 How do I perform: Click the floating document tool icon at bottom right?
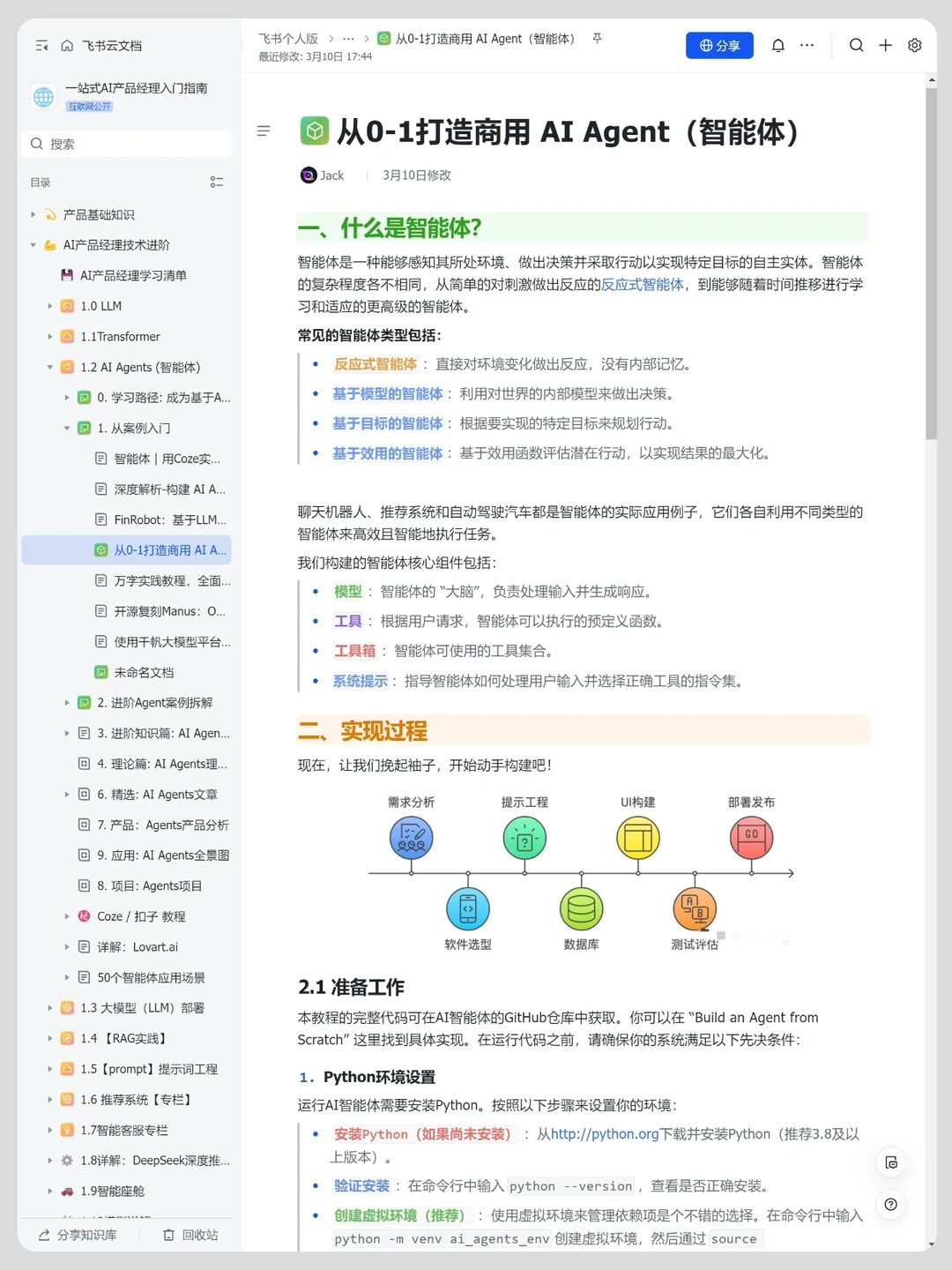click(x=891, y=1162)
